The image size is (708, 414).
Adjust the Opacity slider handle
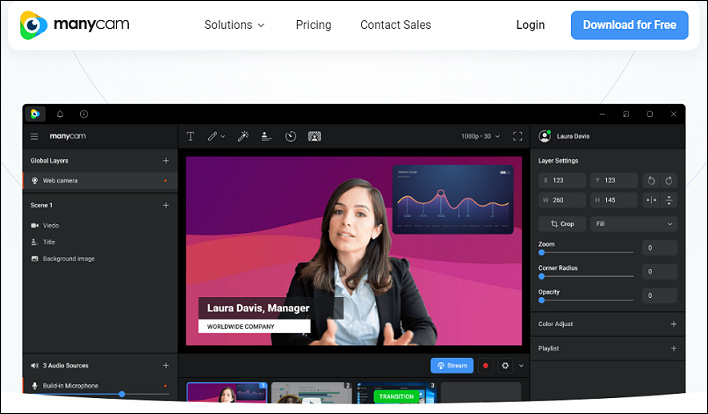point(541,300)
